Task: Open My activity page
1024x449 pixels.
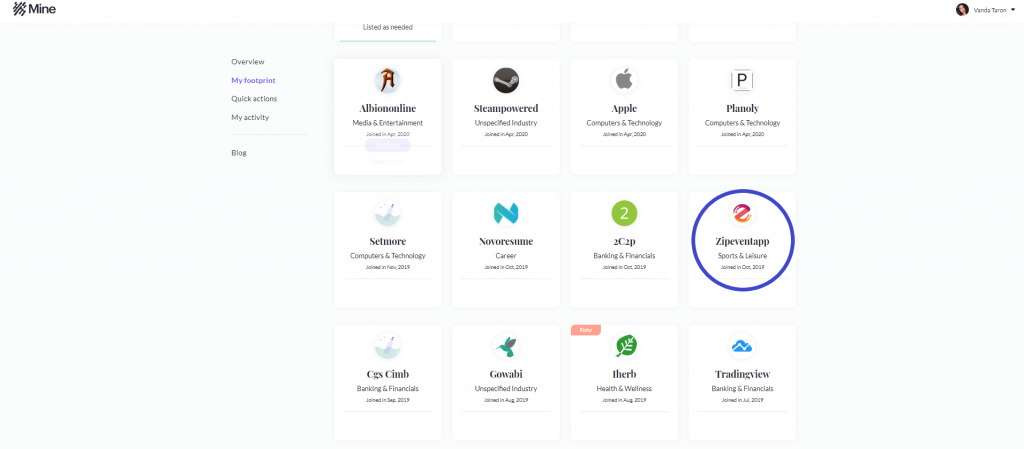Action: tap(250, 117)
